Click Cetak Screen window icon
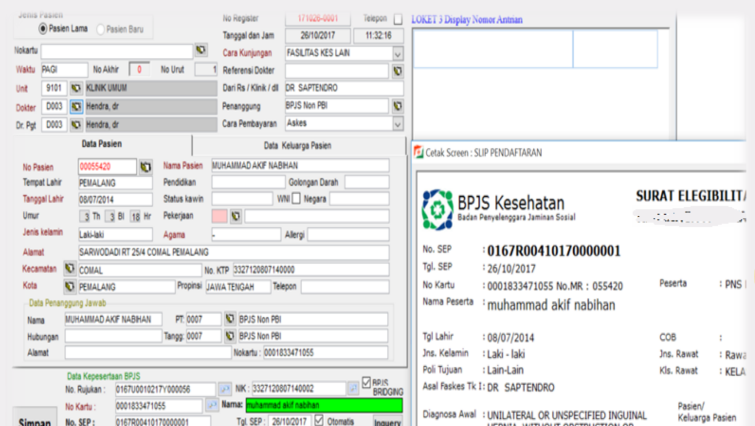This screenshot has height=426, width=755. click(x=418, y=152)
